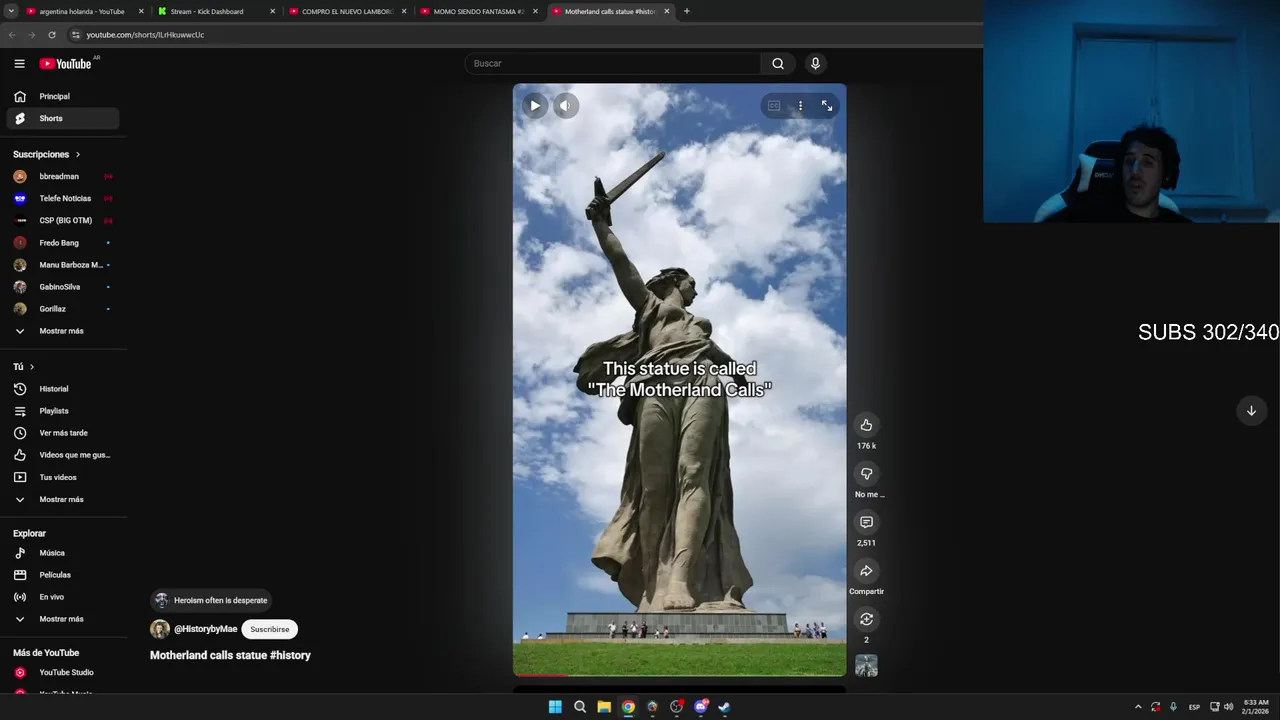
Task: Click the Heroism often is desperate sound chip
Action: pos(211,600)
